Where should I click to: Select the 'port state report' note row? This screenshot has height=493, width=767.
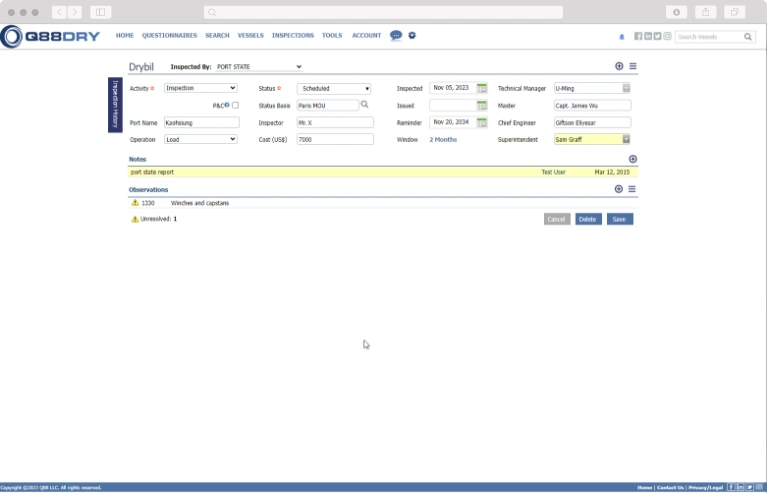click(x=383, y=172)
